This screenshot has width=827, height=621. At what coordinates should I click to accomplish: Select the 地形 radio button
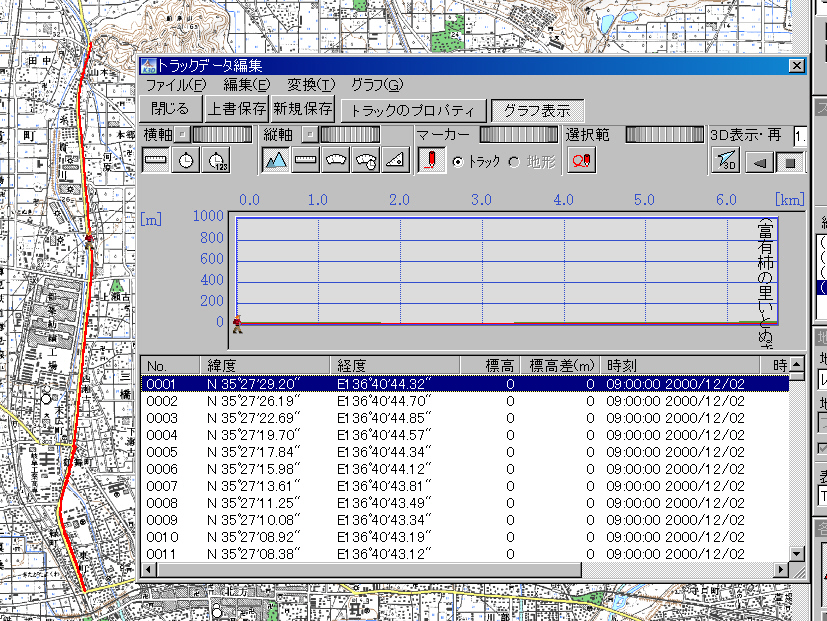click(x=514, y=161)
